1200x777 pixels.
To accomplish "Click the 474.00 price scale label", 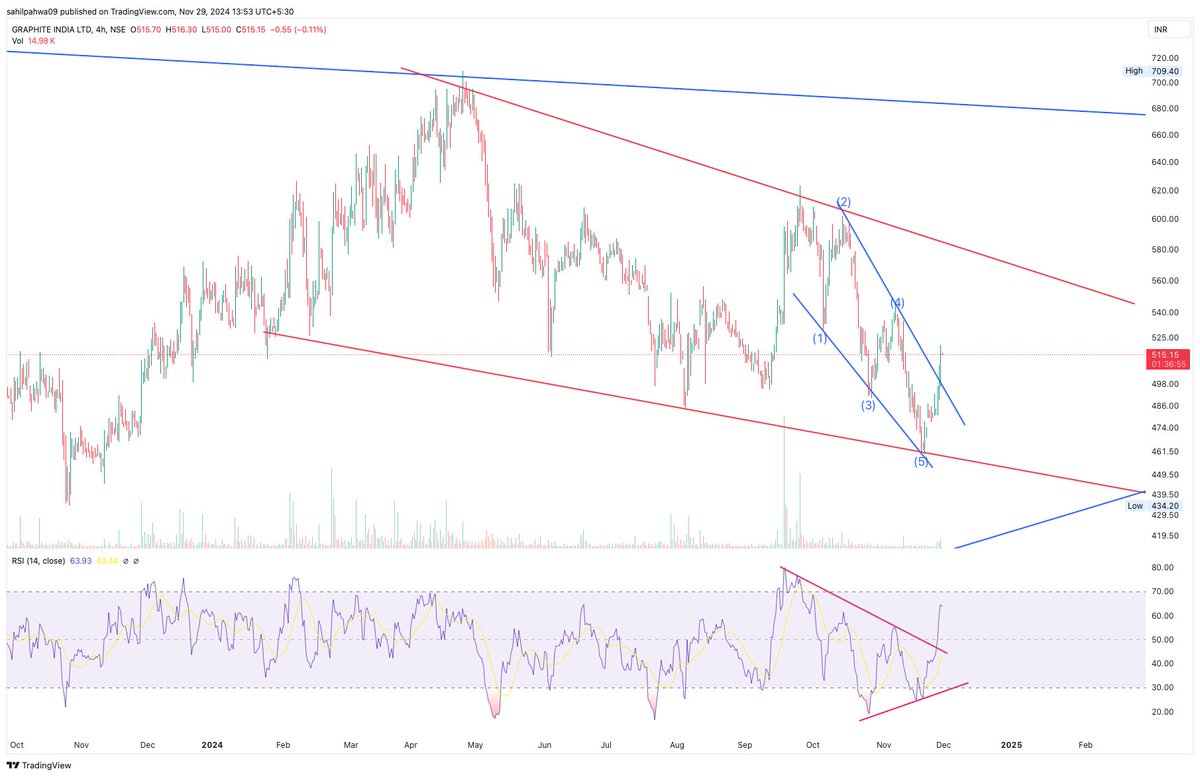I will [x=1164, y=427].
